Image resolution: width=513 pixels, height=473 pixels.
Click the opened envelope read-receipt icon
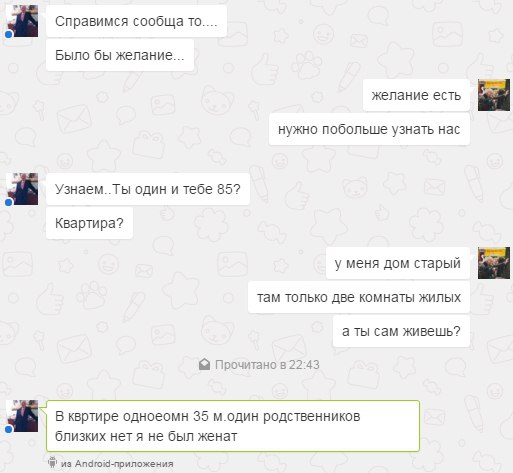pos(204,364)
